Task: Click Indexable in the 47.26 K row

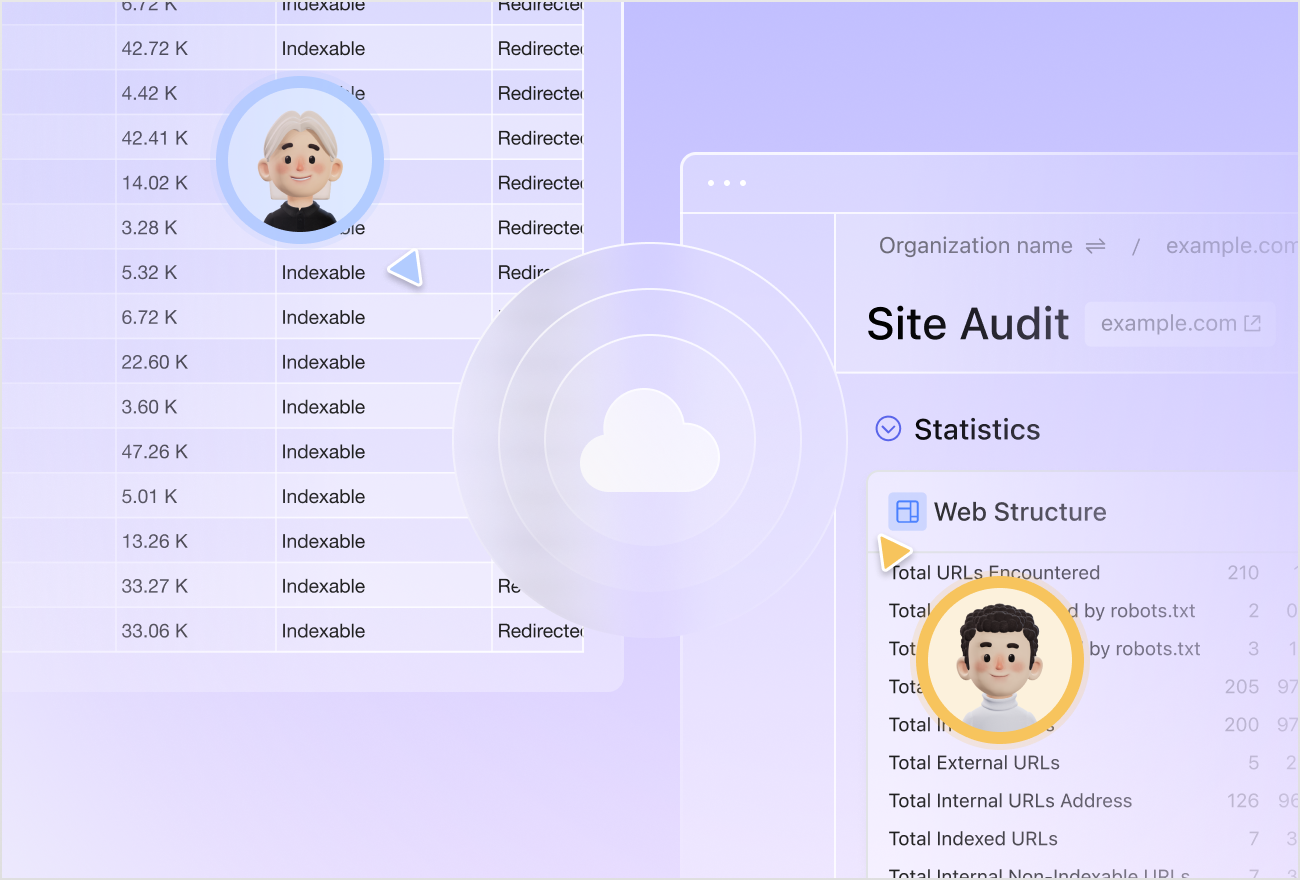Action: (323, 452)
